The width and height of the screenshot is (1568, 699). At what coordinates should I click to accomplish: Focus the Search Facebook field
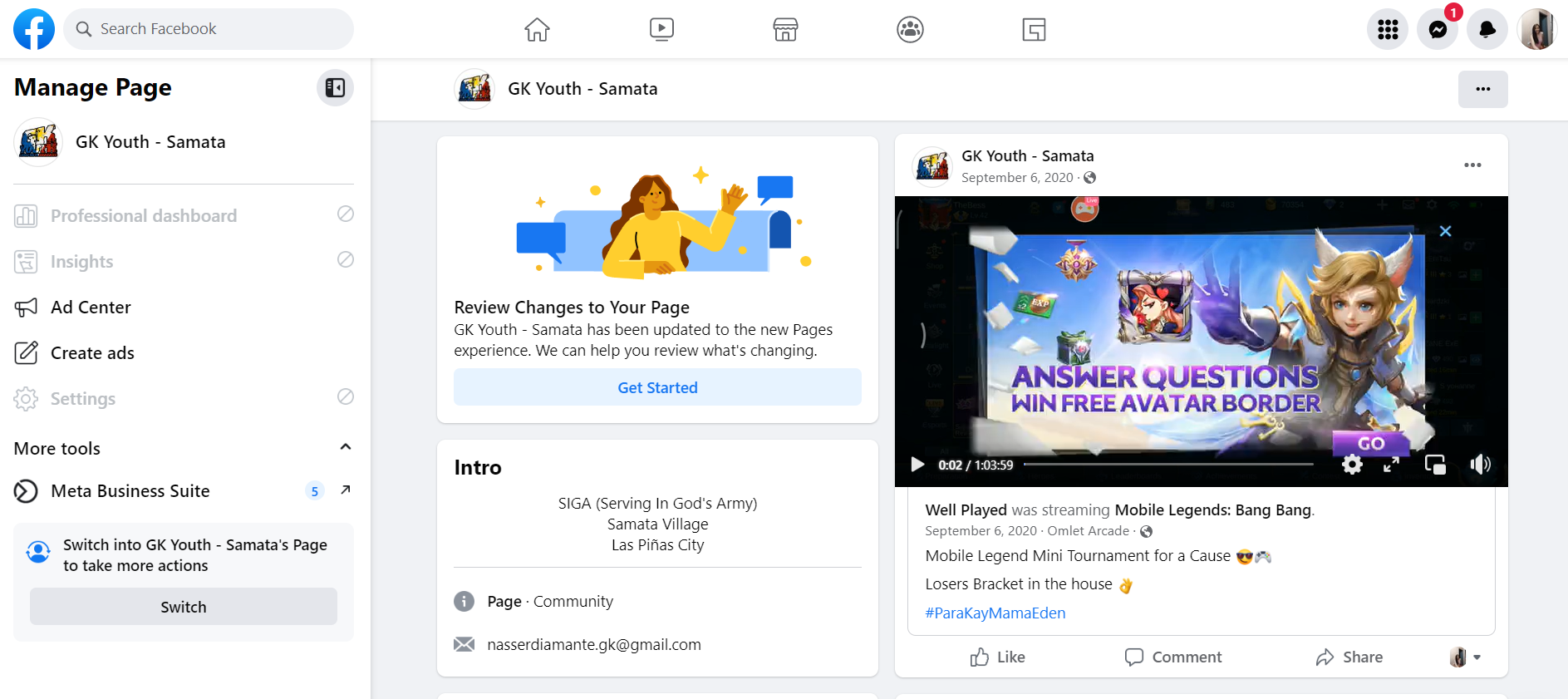(209, 29)
